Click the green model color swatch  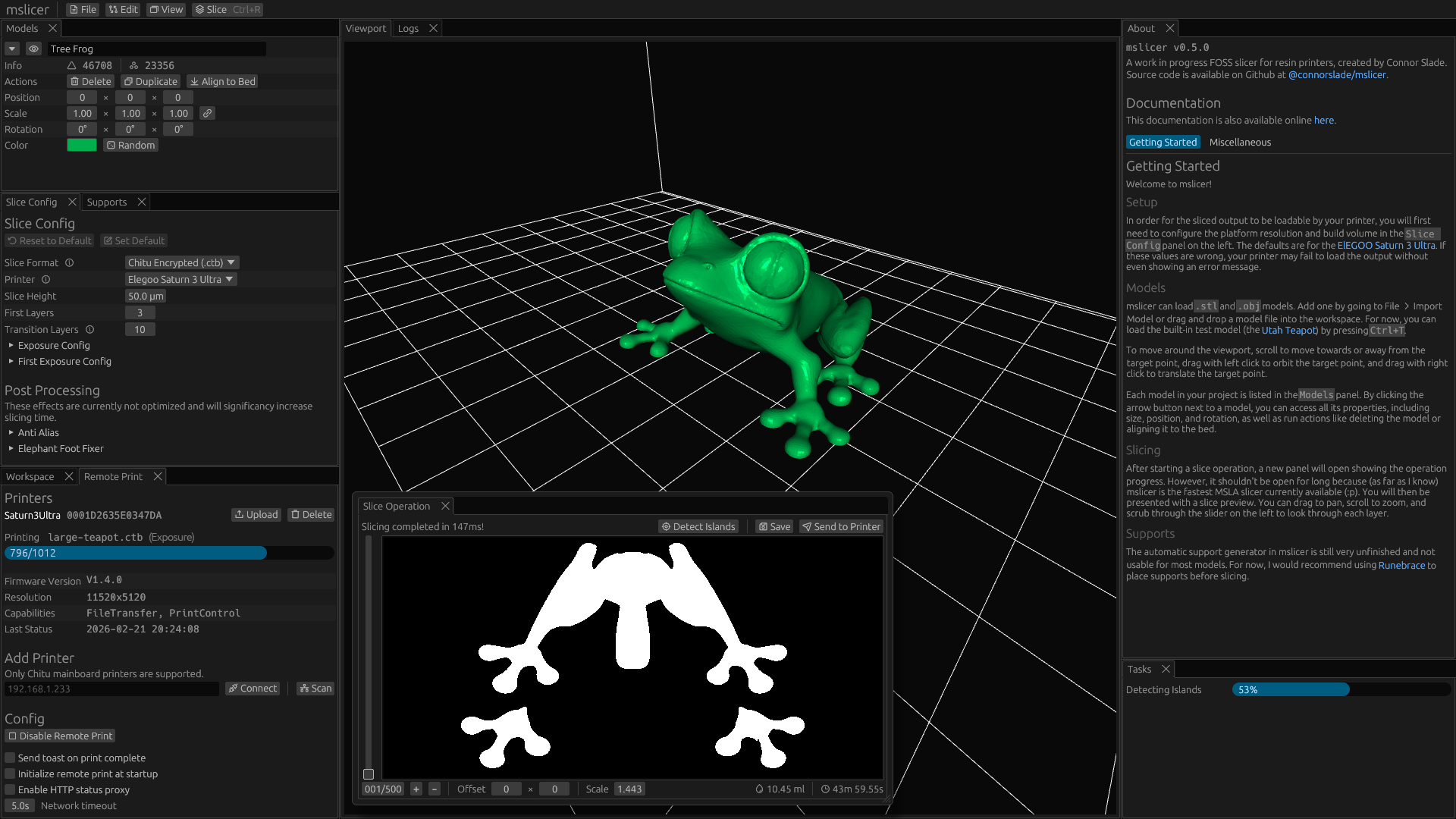(x=82, y=145)
